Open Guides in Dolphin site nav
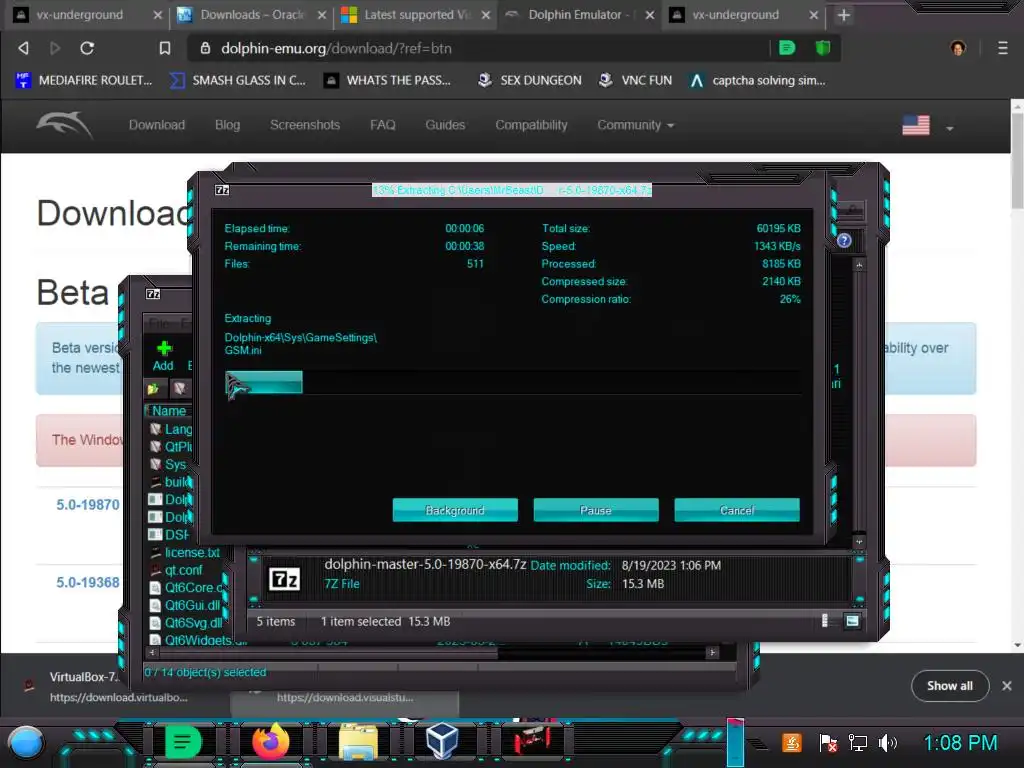 pos(445,125)
